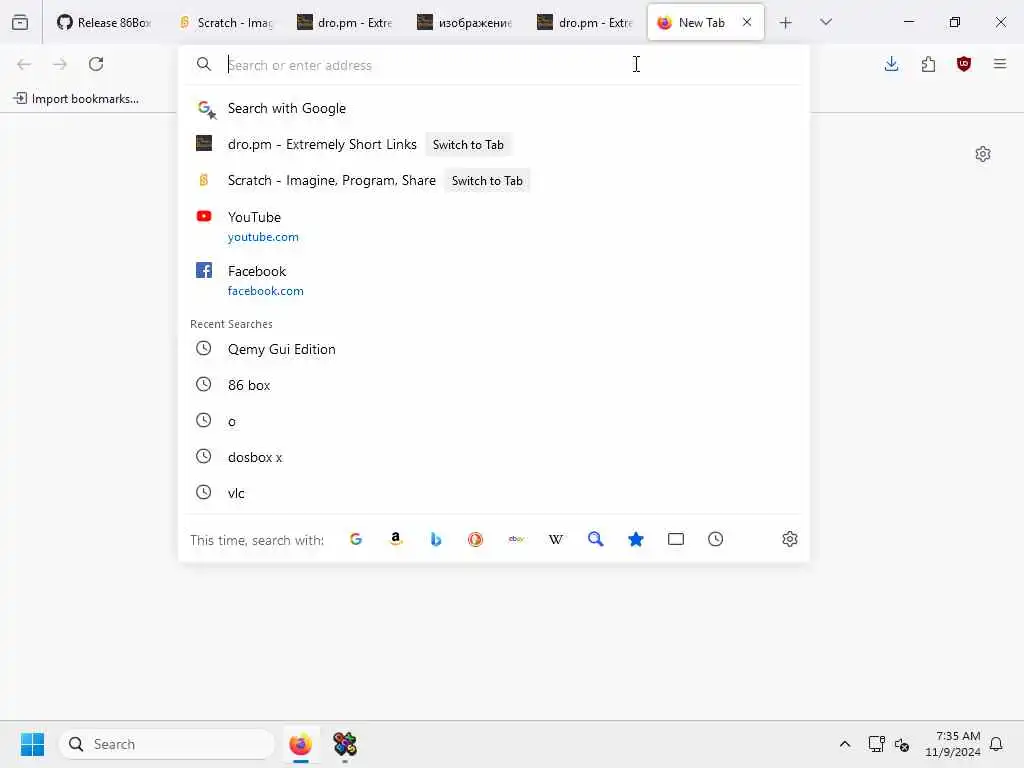Screen dimensions: 1024x768
Task: Open a new tab with plus button
Action: point(786,23)
